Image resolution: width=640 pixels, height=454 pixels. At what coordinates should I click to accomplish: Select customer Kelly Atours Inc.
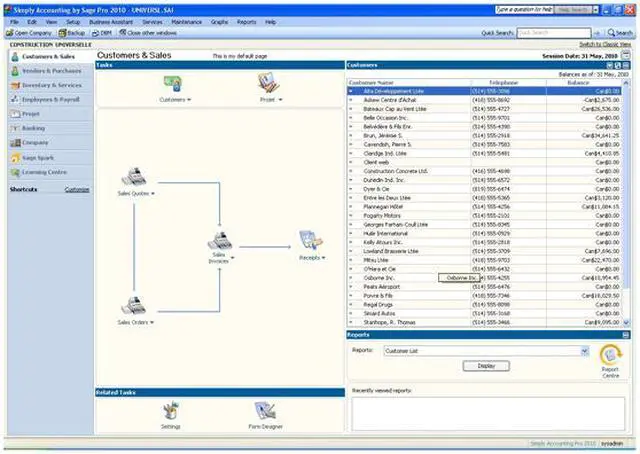[484, 243]
